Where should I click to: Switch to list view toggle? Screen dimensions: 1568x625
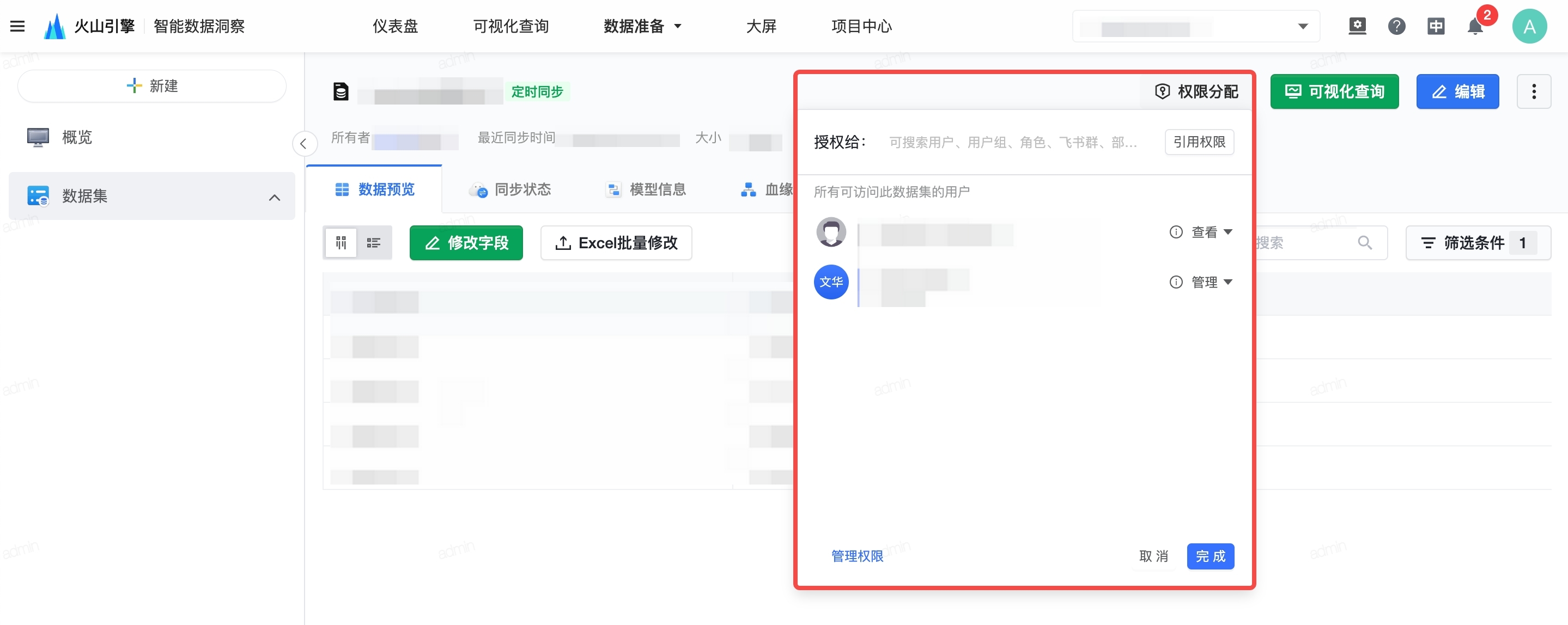[x=374, y=243]
